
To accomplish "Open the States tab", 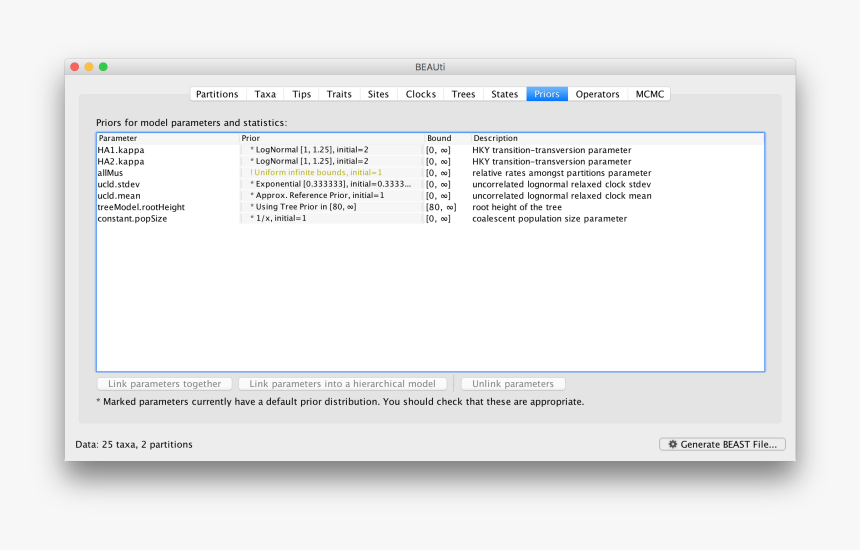I will coord(505,94).
